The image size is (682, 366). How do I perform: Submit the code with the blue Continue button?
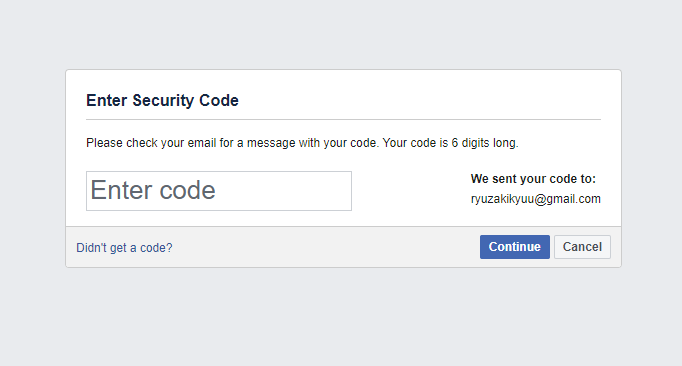[x=515, y=247]
